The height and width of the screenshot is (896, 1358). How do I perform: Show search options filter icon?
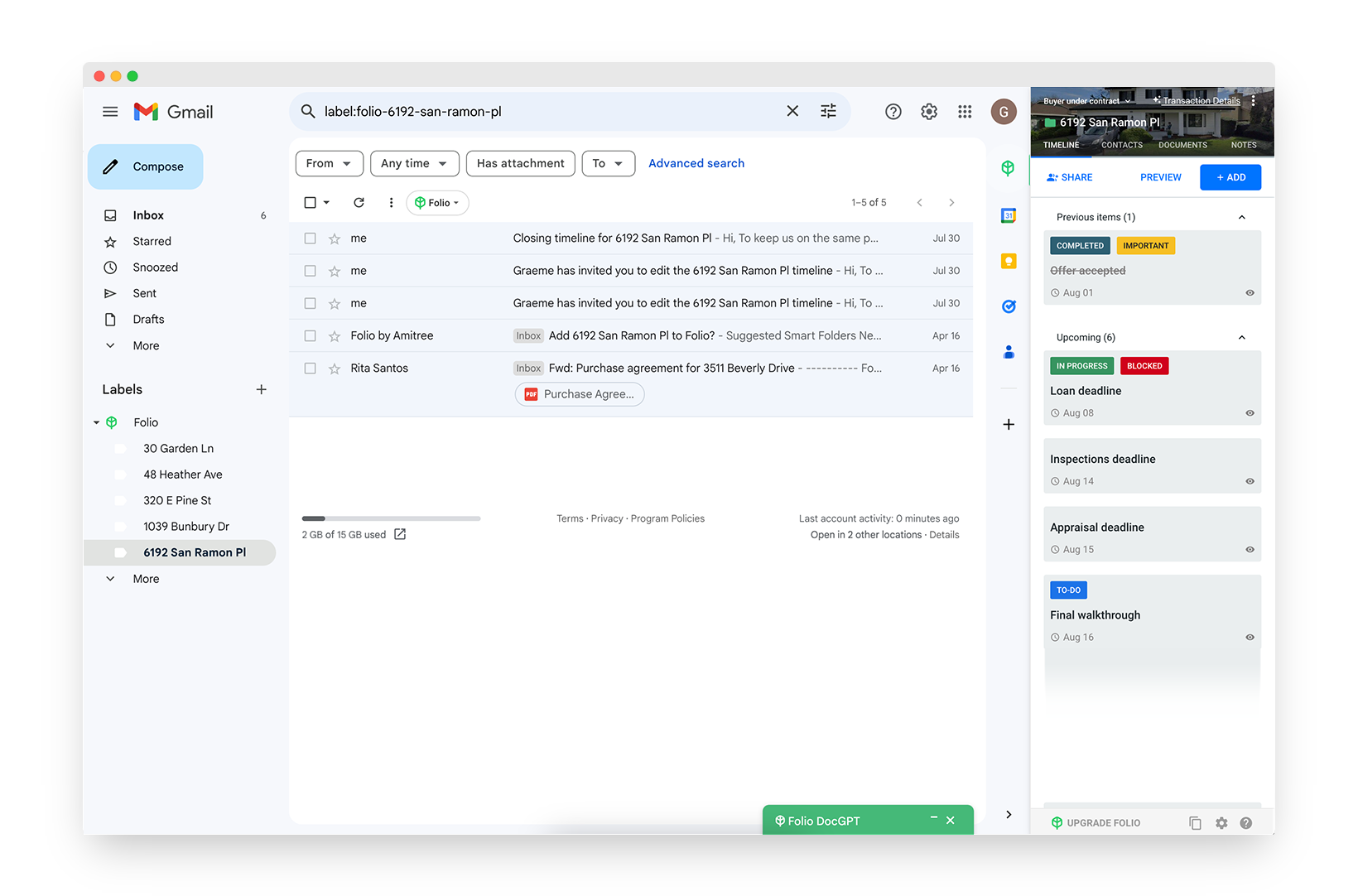pos(828,111)
